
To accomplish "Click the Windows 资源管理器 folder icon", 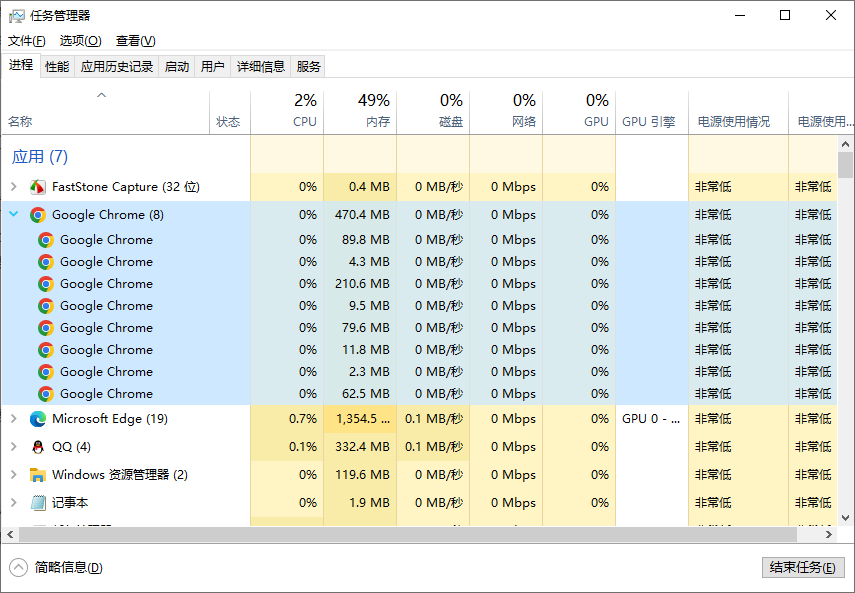I will tap(37, 474).
